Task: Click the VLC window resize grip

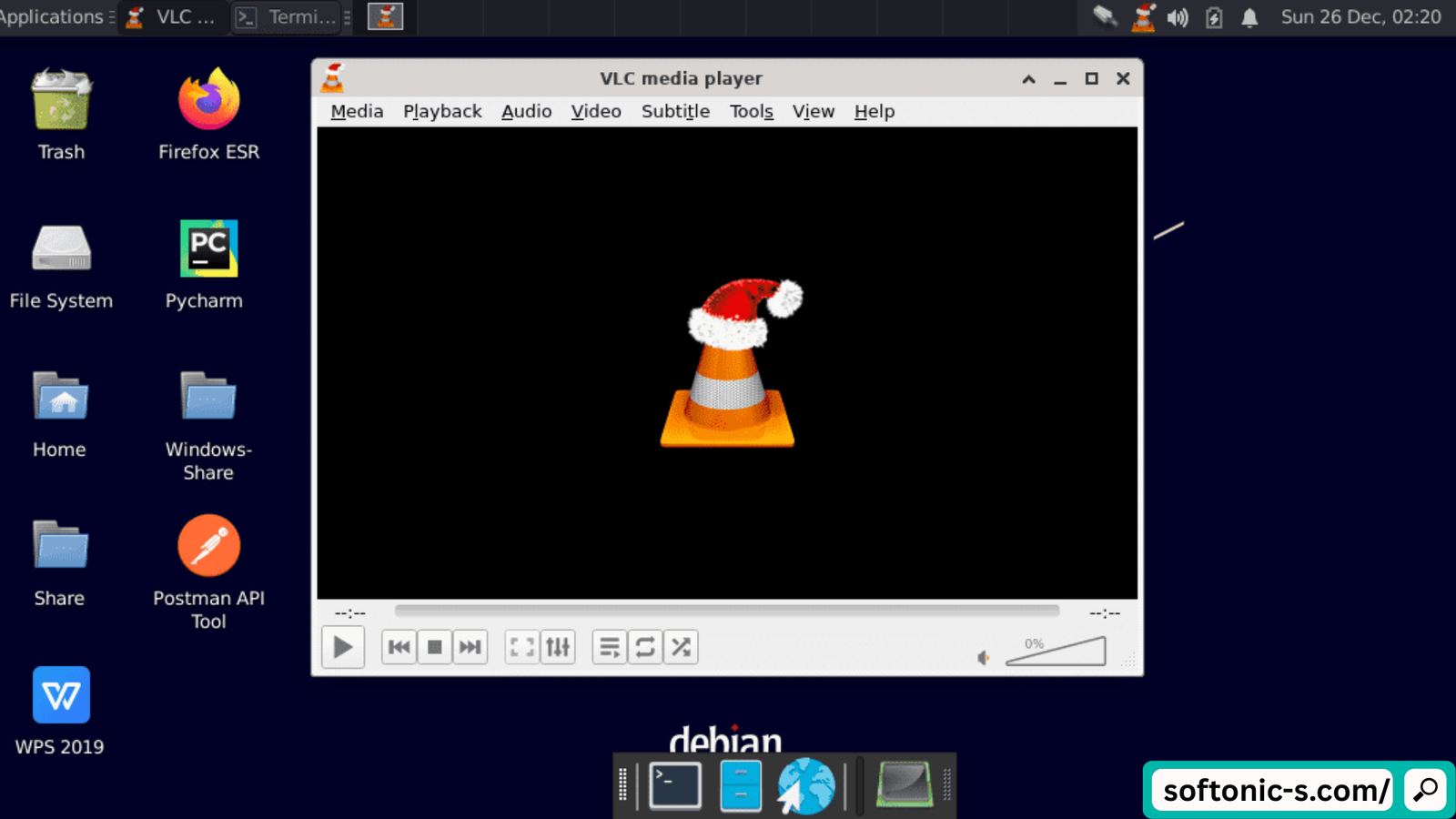Action: [1128, 662]
